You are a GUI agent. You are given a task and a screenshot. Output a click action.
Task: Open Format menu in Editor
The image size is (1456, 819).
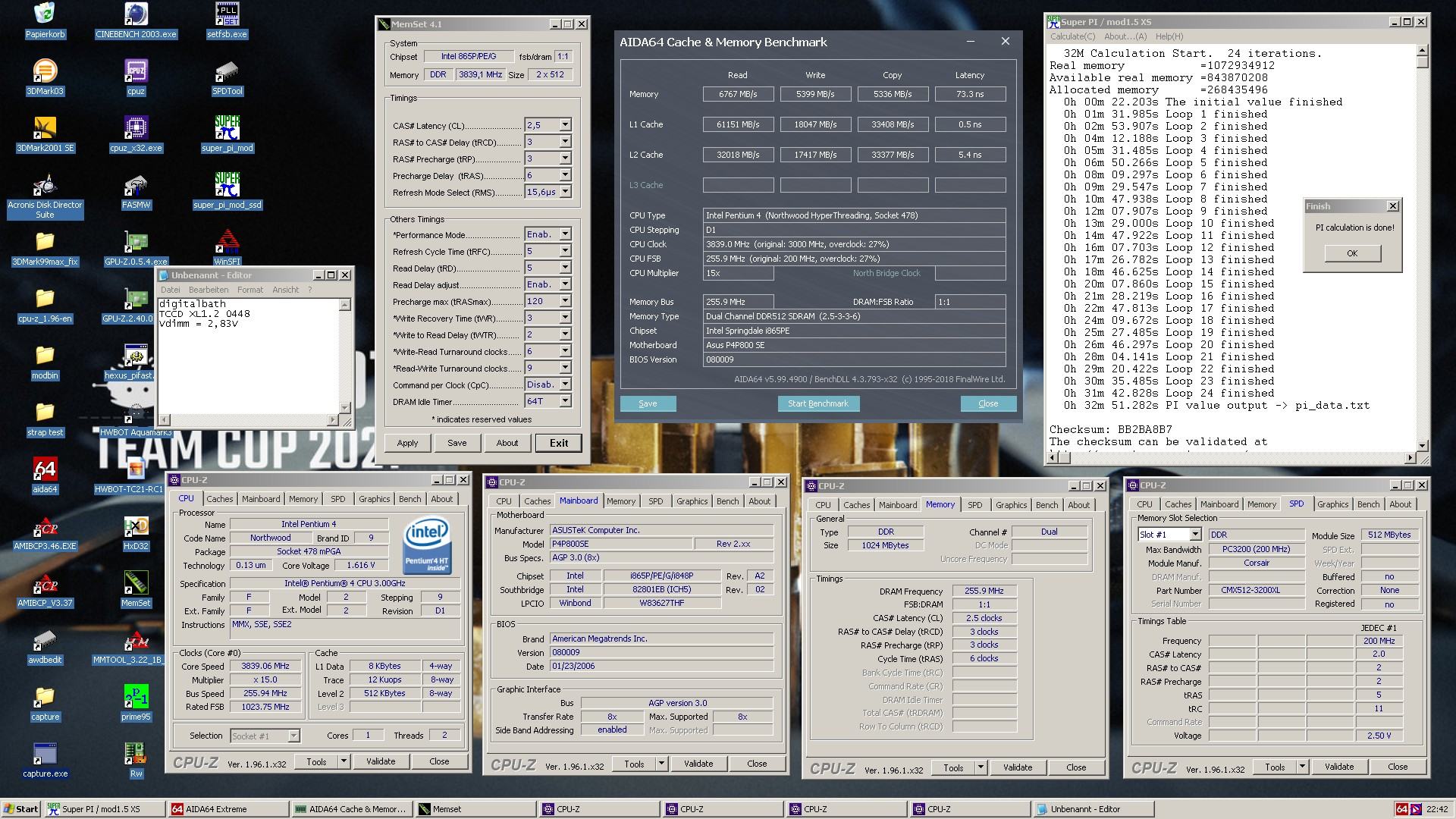pyautogui.click(x=250, y=290)
